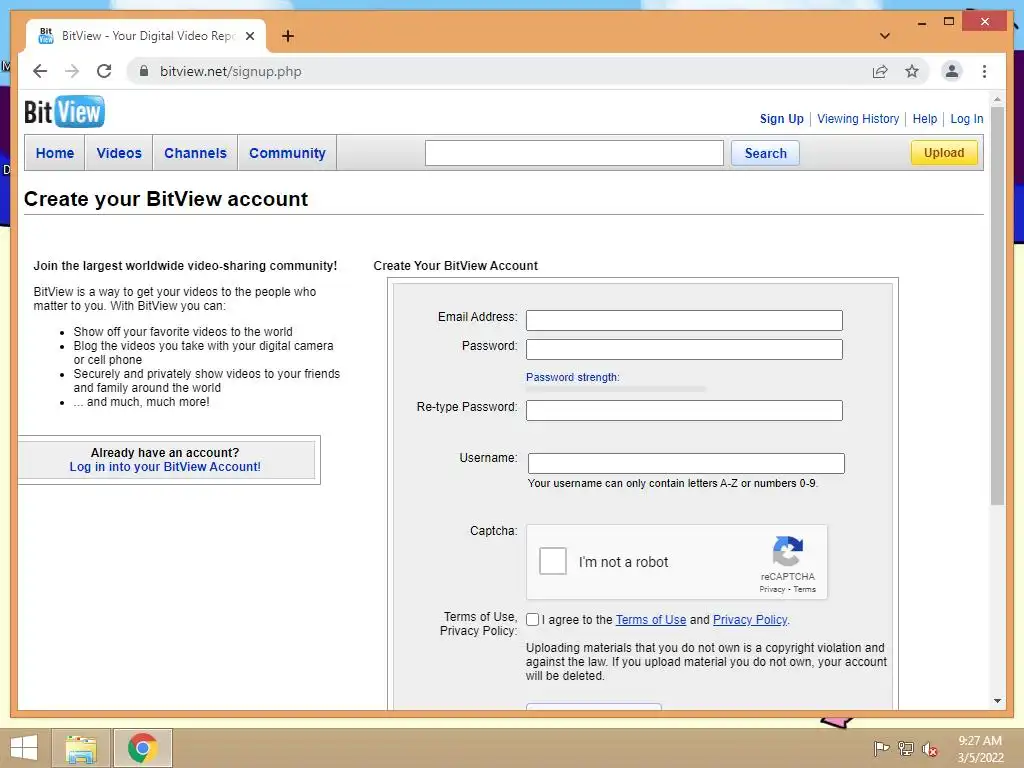Click the reCAPTCHA logo icon

click(x=788, y=551)
